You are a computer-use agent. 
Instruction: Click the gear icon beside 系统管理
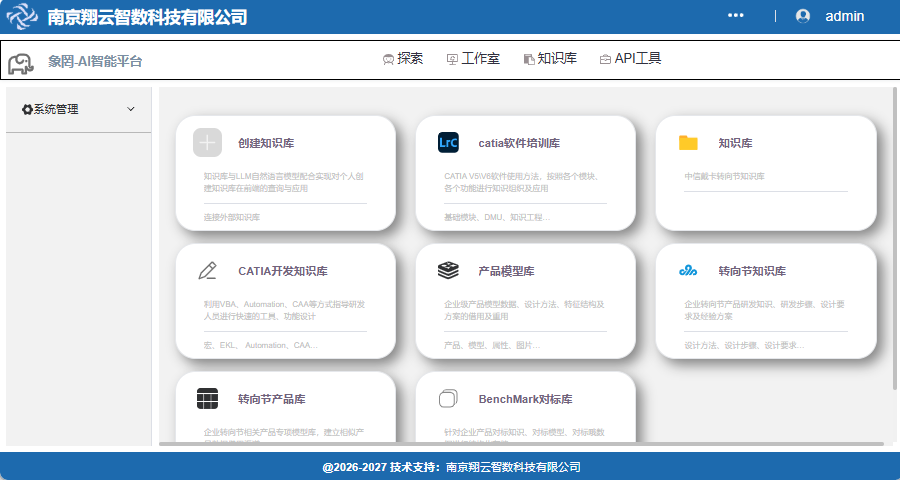pos(27,109)
